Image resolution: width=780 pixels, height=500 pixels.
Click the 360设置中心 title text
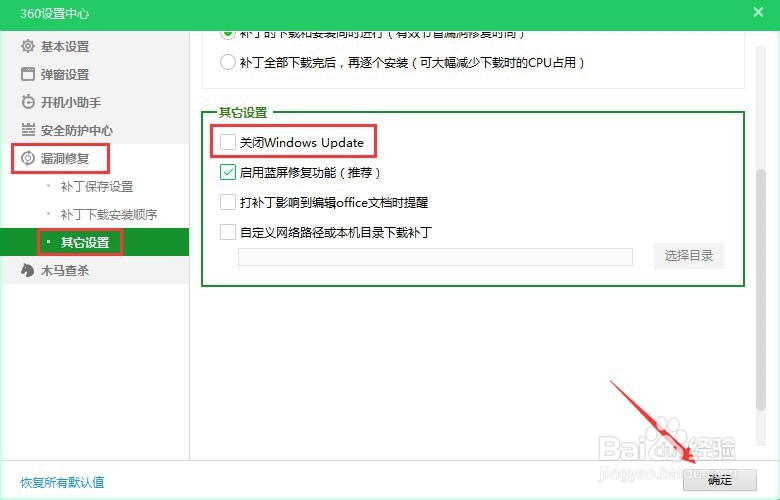55,13
